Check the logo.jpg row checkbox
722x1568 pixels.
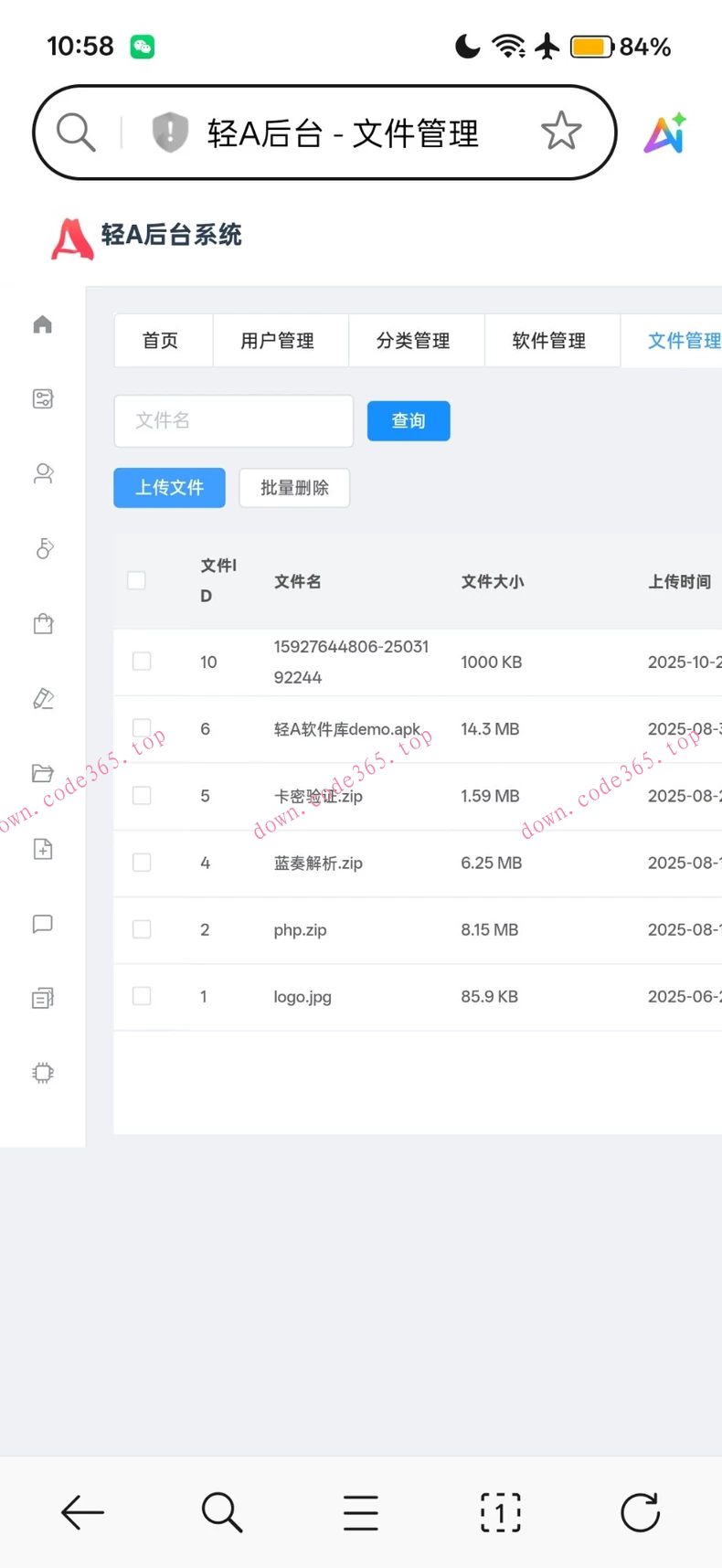[142, 995]
